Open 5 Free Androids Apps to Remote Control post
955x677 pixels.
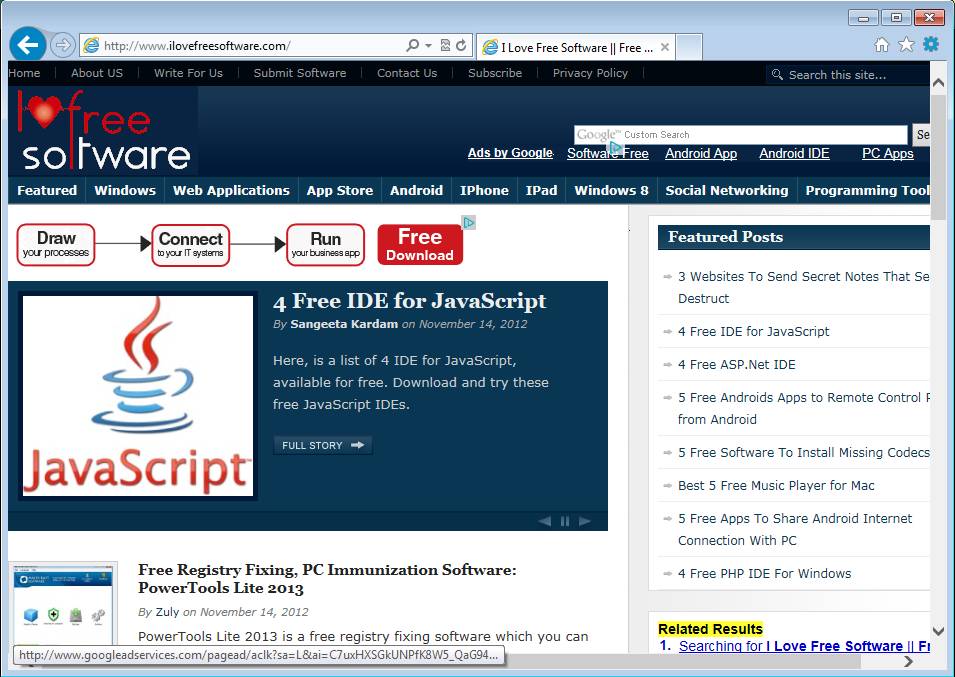804,409
